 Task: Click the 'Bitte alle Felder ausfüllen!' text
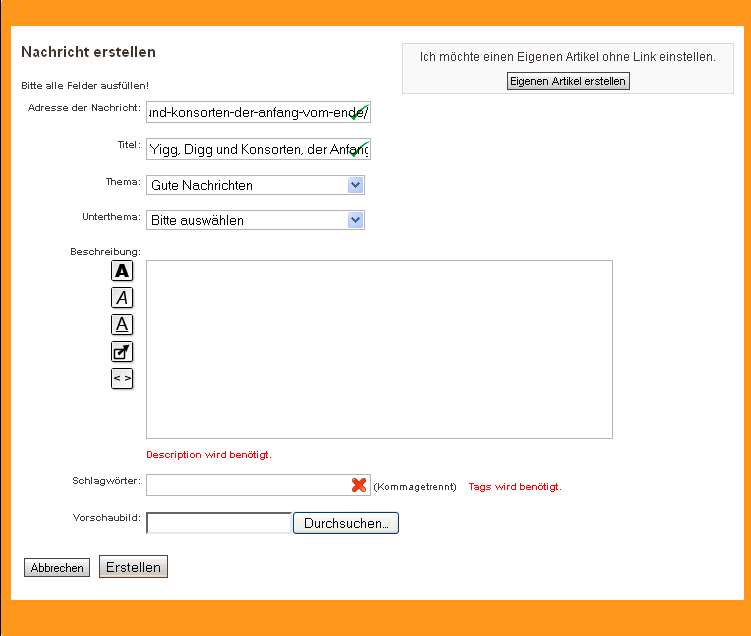85,86
